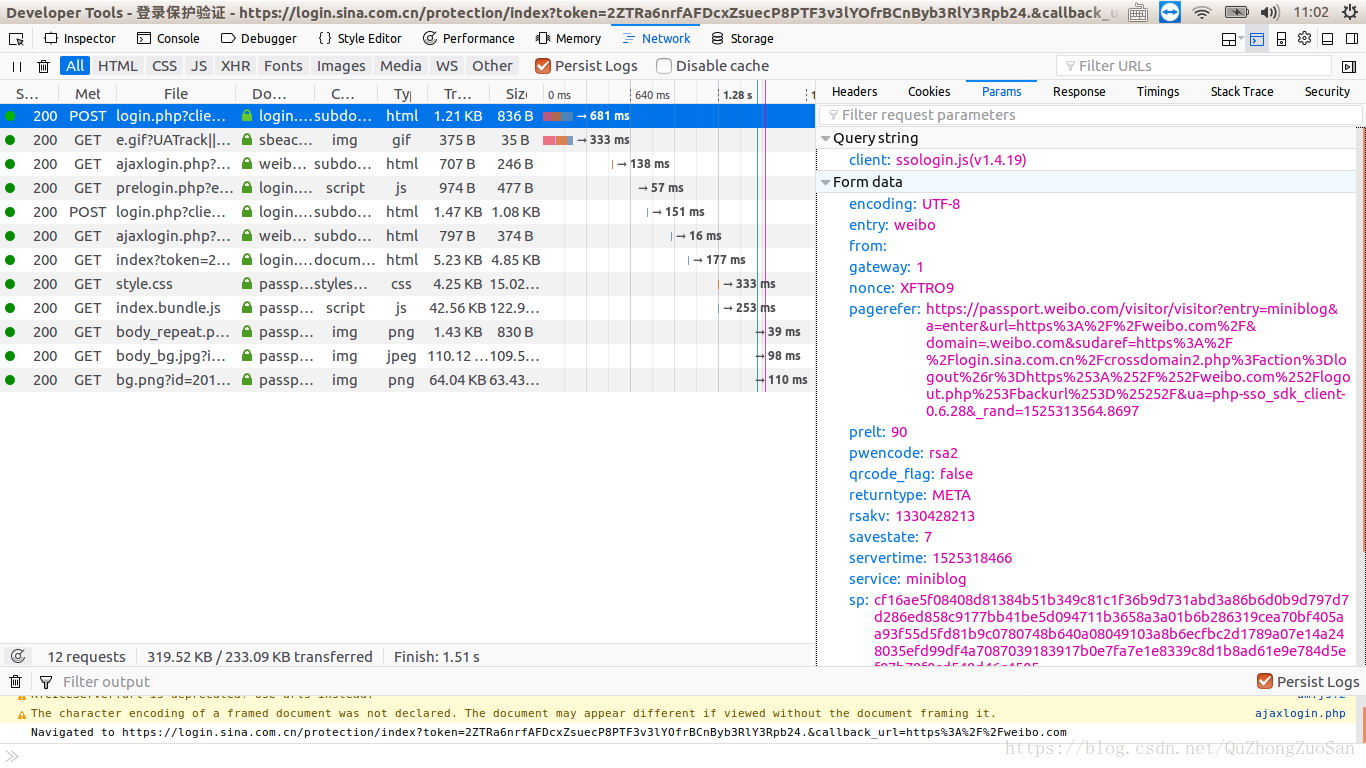The width and height of the screenshot is (1366, 768).
Task: Open dropdown arrow beside frame selector
Action: point(1241,39)
